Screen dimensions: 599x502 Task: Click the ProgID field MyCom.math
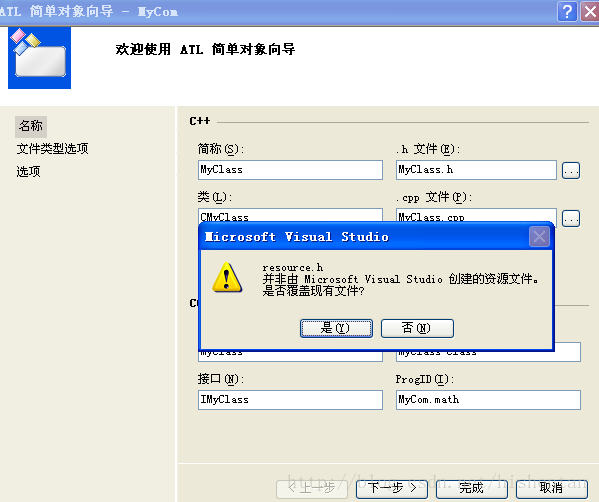point(488,400)
